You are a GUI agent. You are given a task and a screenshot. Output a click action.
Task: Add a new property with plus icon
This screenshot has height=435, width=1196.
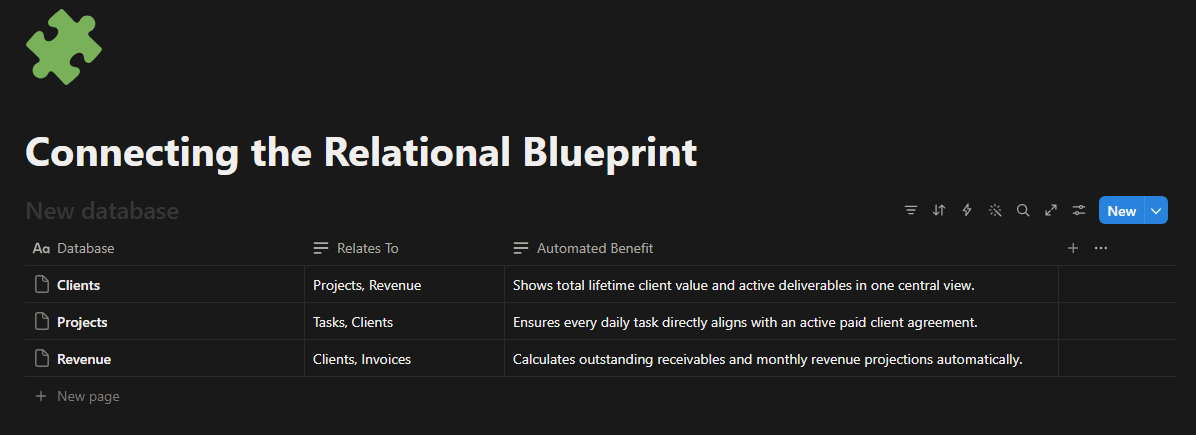point(1072,248)
